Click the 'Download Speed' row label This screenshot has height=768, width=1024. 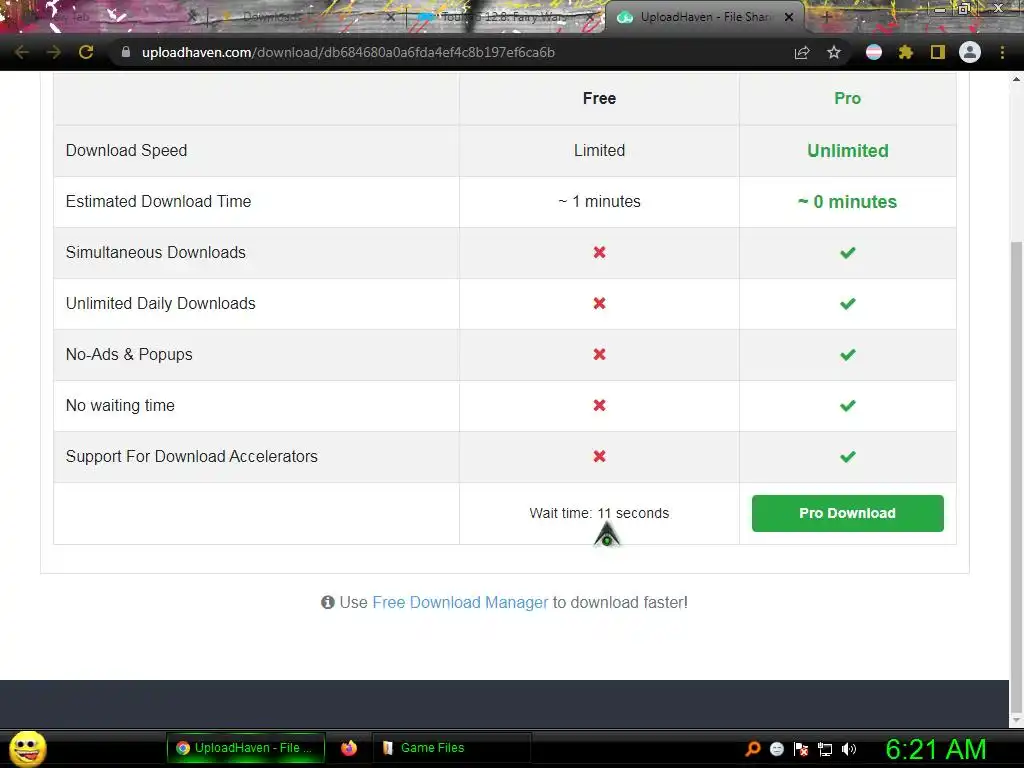(x=126, y=150)
